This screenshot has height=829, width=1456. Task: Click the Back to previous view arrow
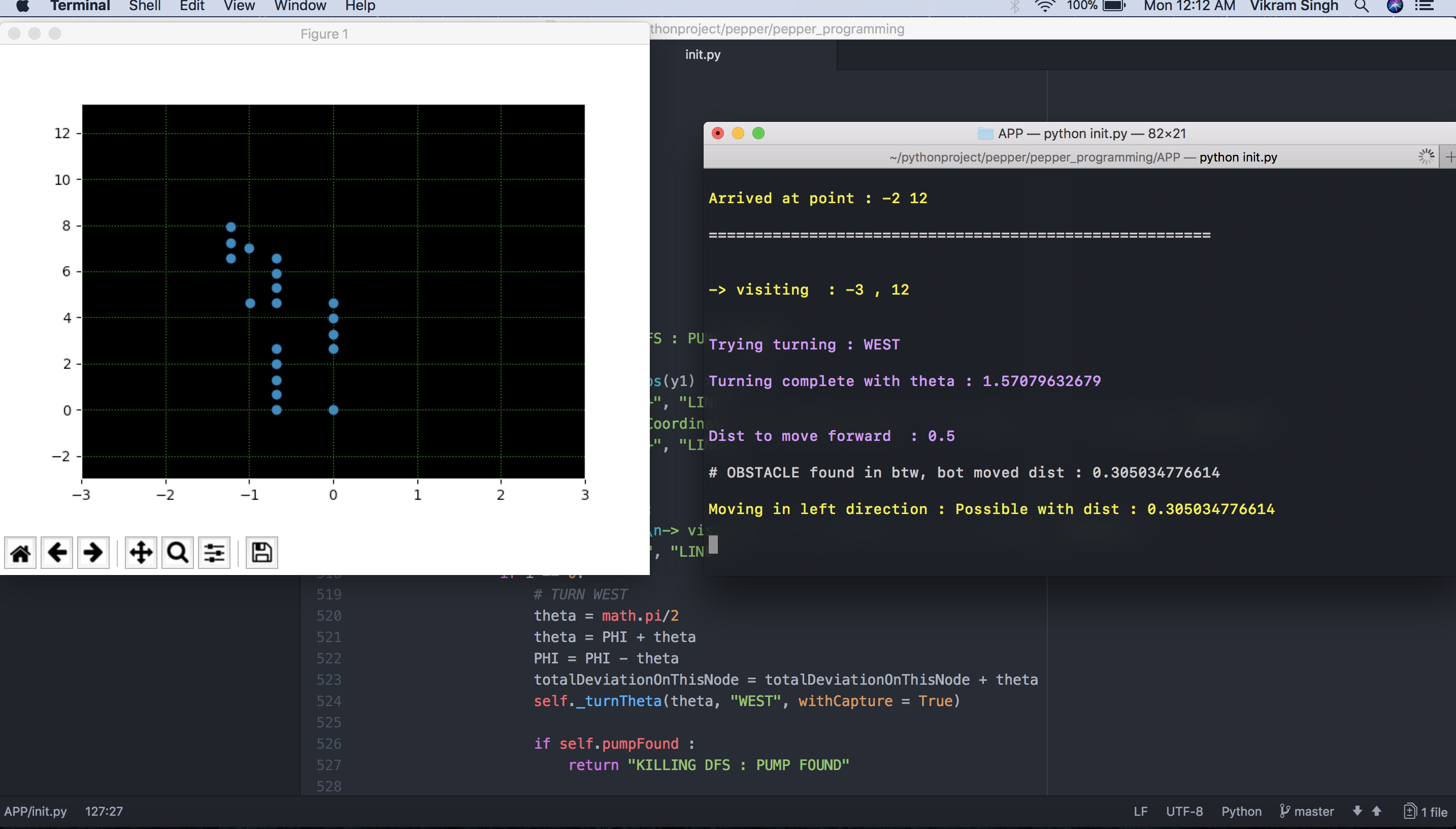coord(57,552)
